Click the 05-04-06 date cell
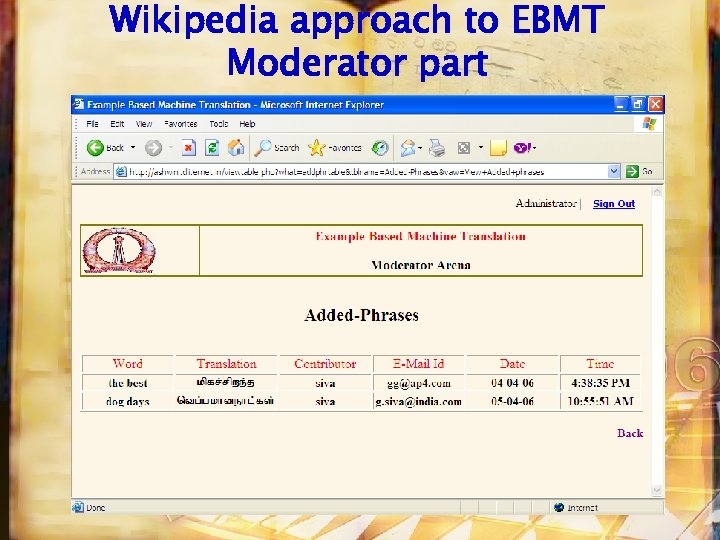The width and height of the screenshot is (720, 540). click(512, 401)
